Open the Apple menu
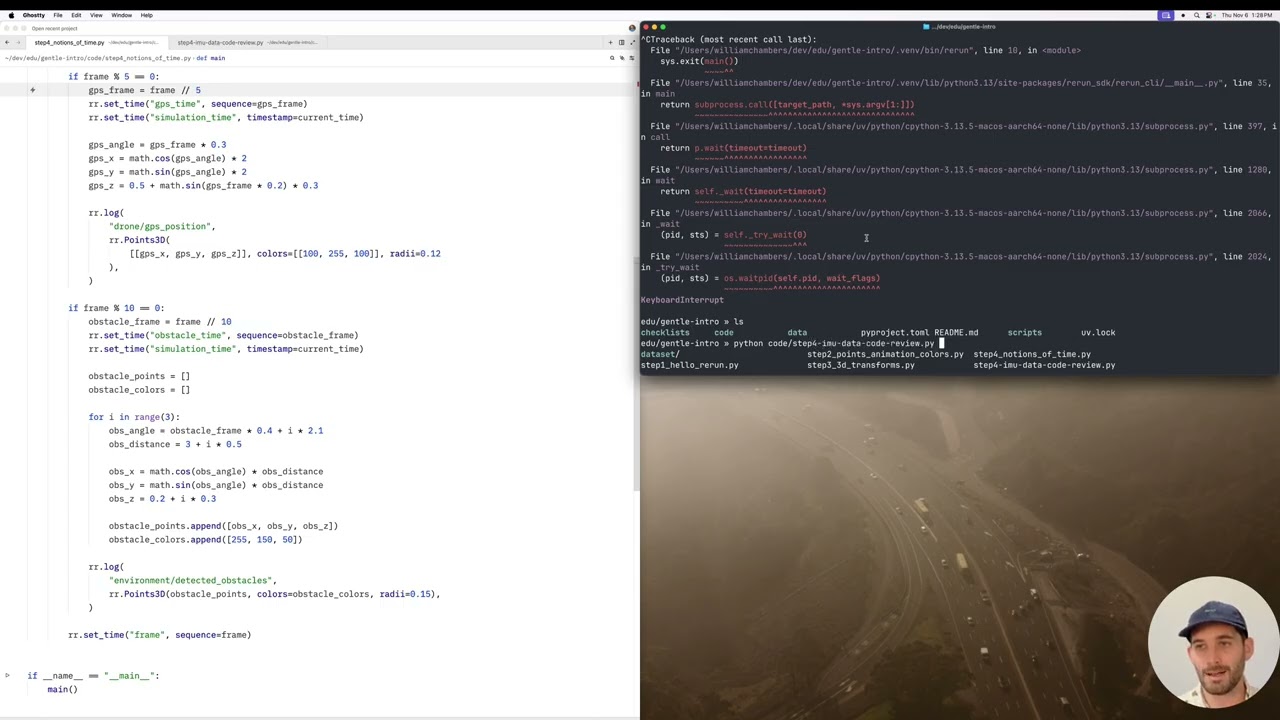This screenshot has height=720, width=1280. (11, 15)
